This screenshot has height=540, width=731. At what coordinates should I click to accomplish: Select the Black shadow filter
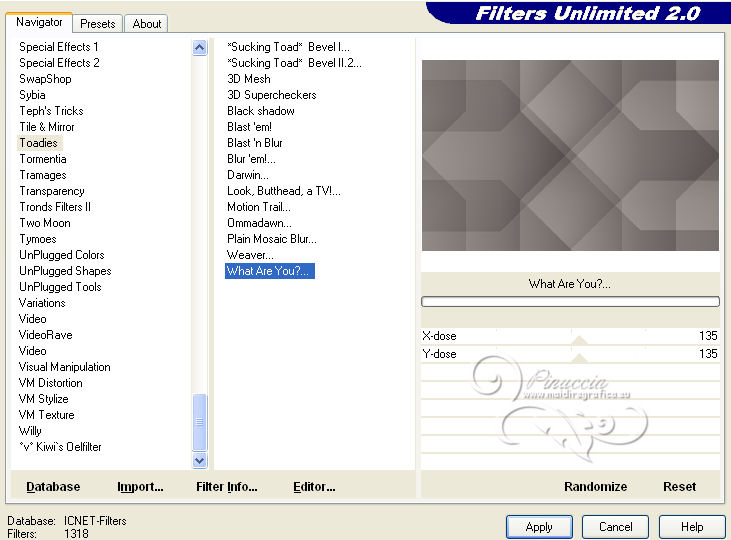click(x=261, y=111)
